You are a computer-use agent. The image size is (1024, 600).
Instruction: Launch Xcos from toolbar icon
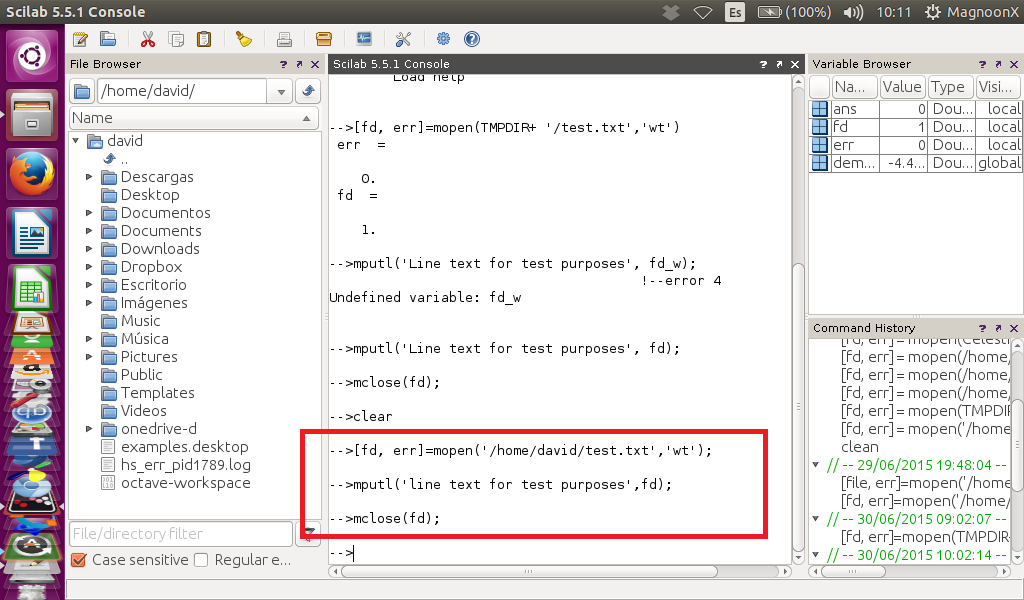(x=364, y=39)
